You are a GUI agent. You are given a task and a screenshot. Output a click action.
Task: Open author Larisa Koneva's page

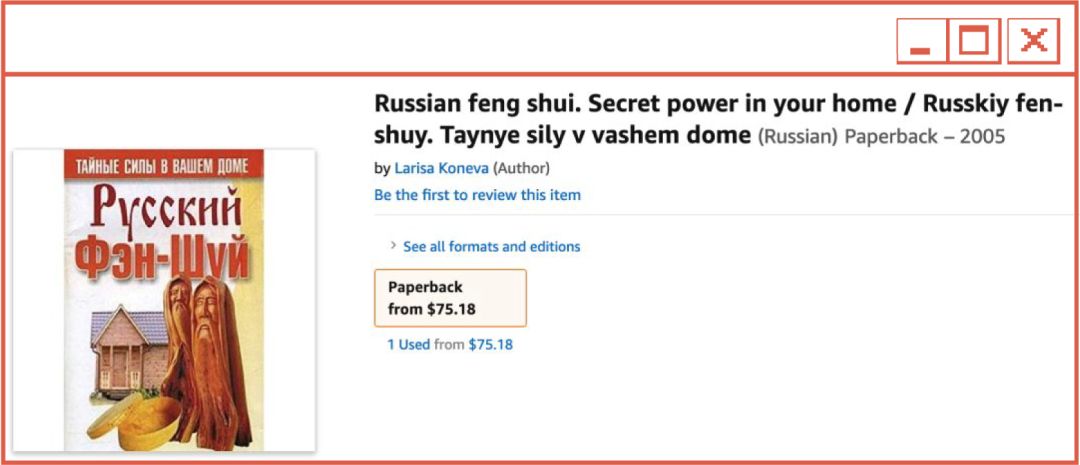coord(441,168)
